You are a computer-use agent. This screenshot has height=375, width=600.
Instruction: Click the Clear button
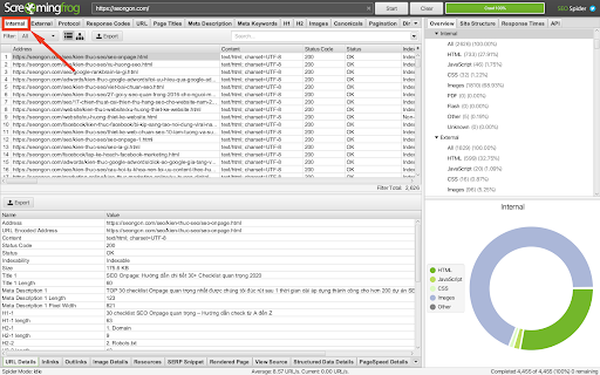[427, 8]
